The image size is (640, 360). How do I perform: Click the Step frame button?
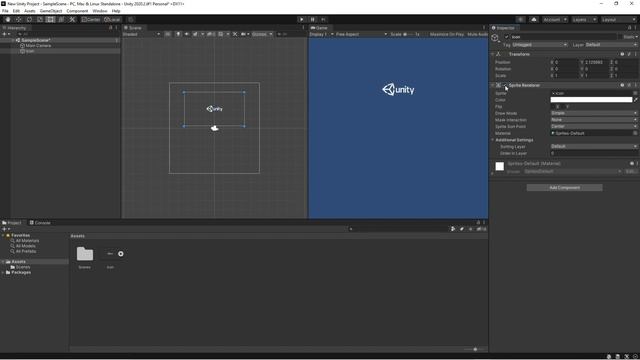[323, 20]
